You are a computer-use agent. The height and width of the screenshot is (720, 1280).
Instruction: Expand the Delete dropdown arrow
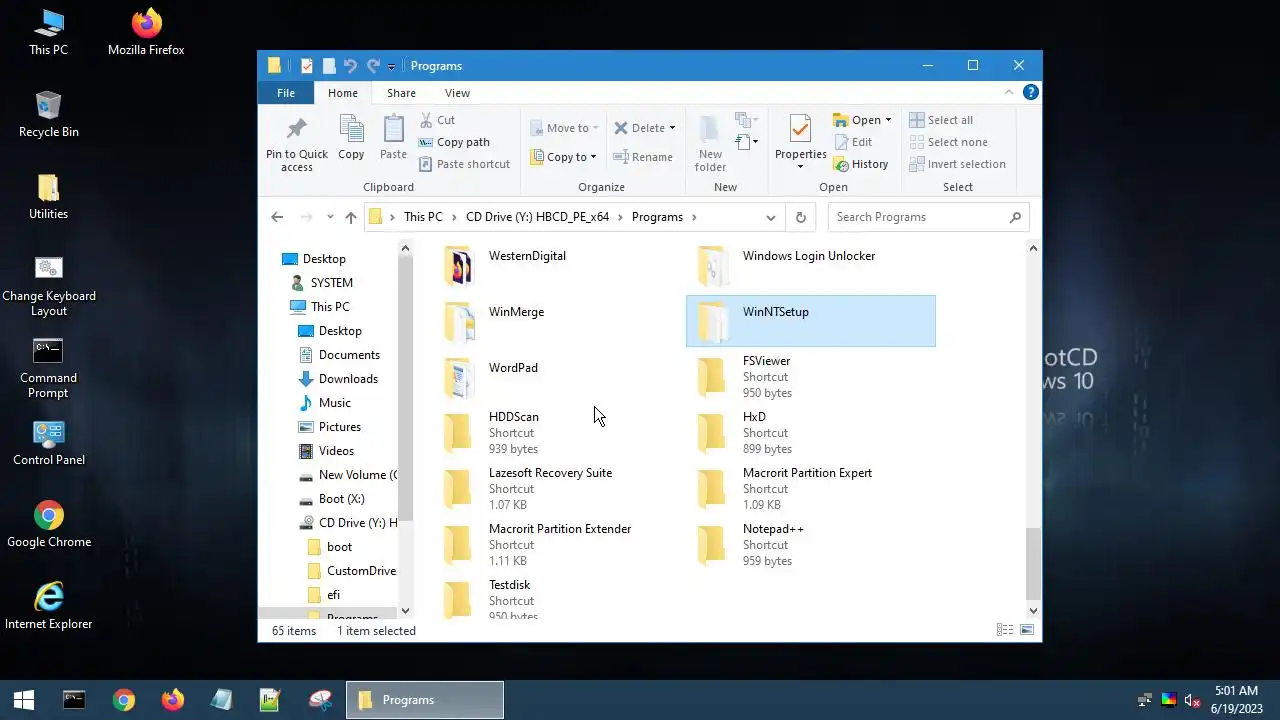pyautogui.click(x=672, y=128)
